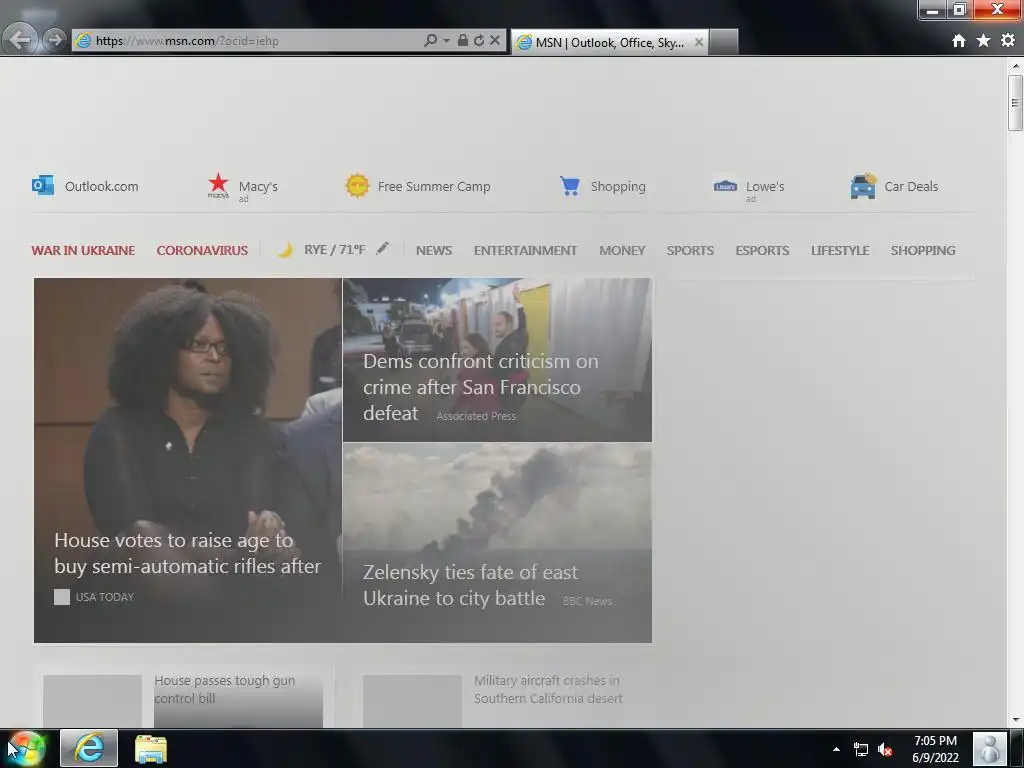Go to the ENTERTAINMENT section
Viewport: 1024px width, 768px height.
pos(525,250)
